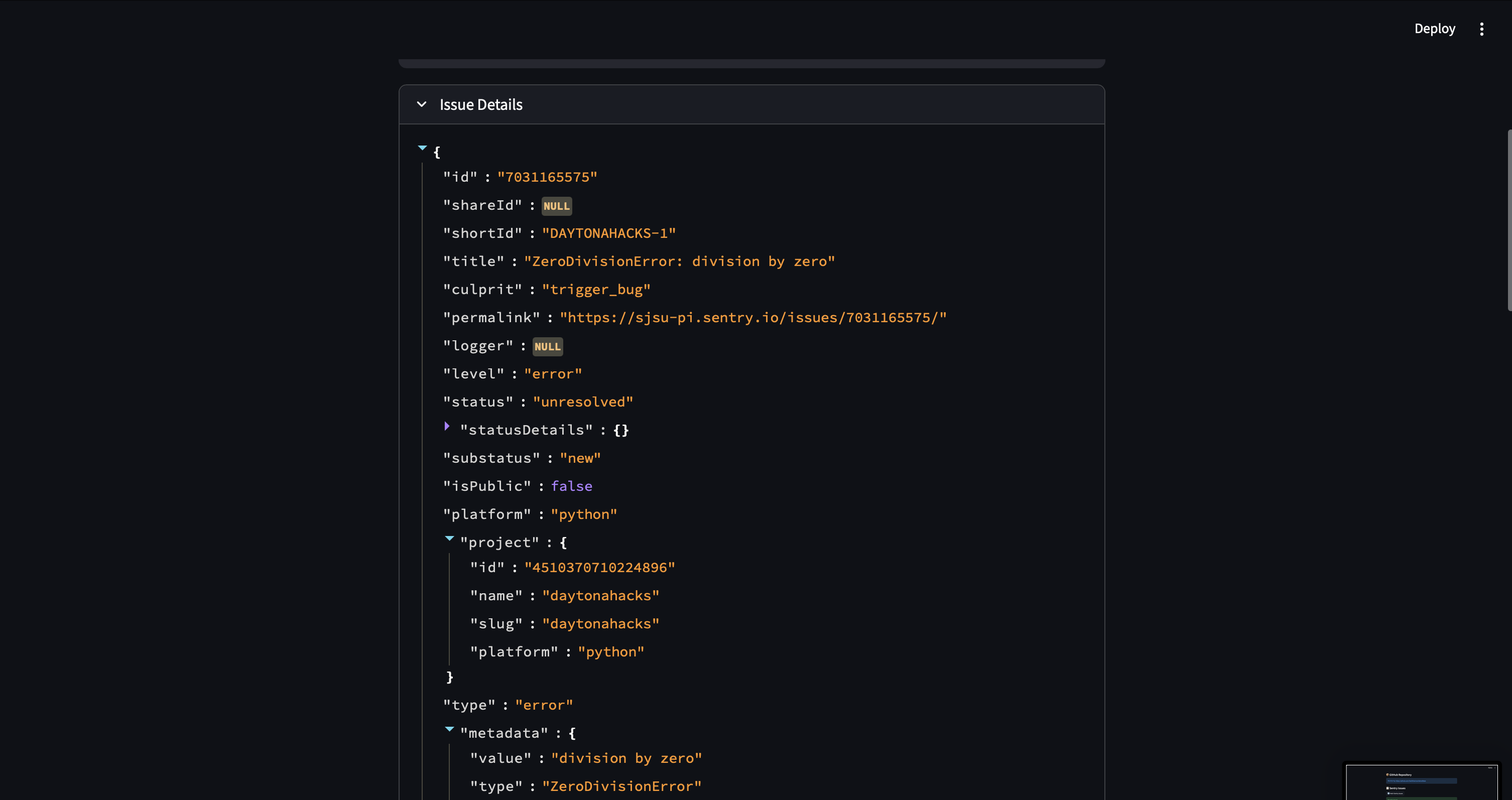Click the shareId NULL badge

pyautogui.click(x=556, y=206)
